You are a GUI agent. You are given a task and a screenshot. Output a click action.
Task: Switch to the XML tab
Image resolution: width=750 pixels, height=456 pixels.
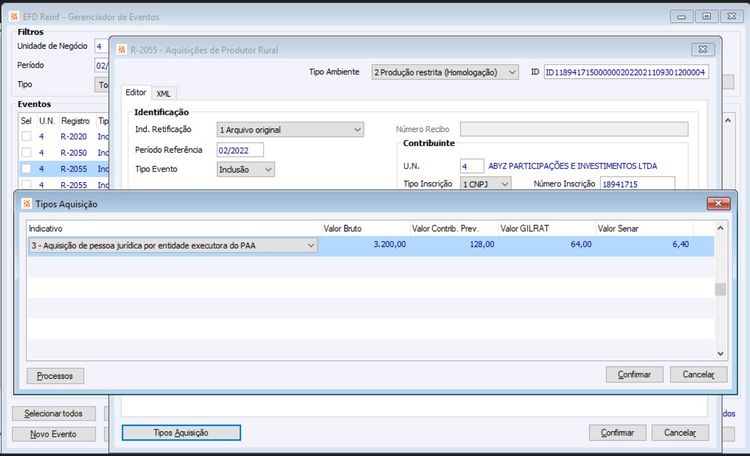pyautogui.click(x=164, y=94)
